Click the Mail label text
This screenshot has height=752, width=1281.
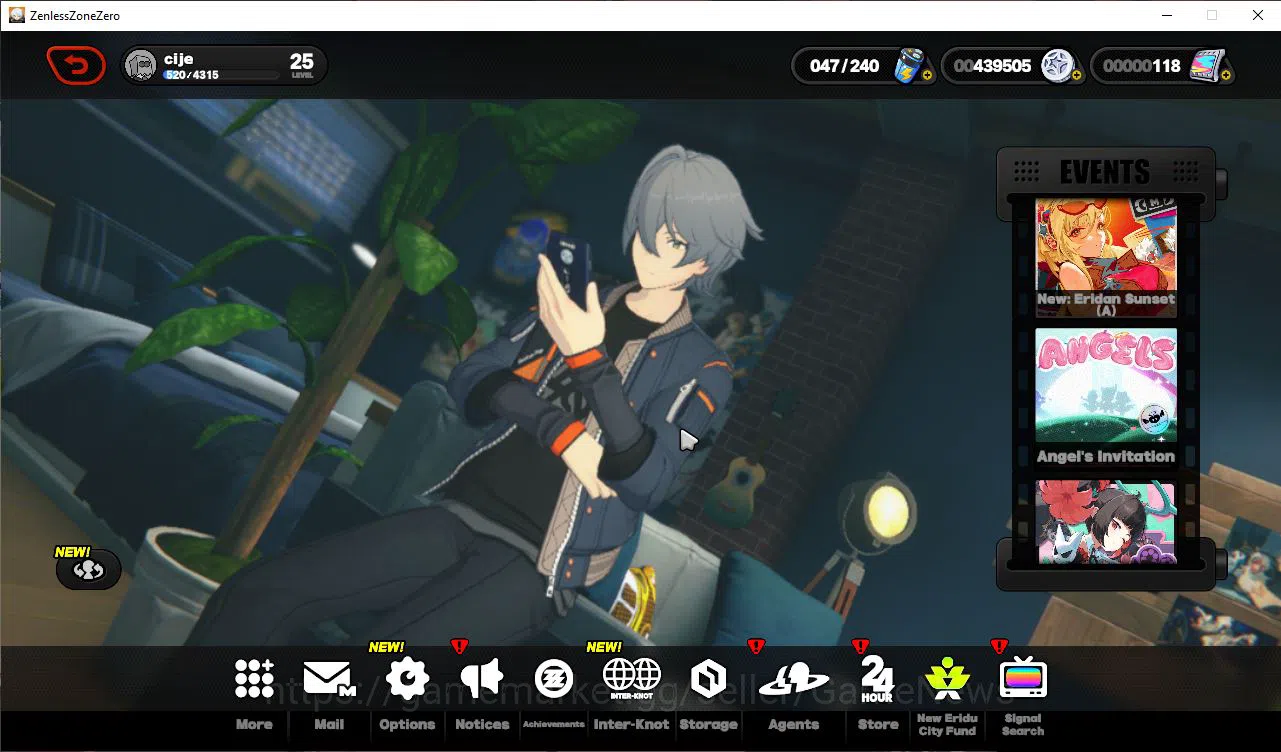click(x=329, y=724)
